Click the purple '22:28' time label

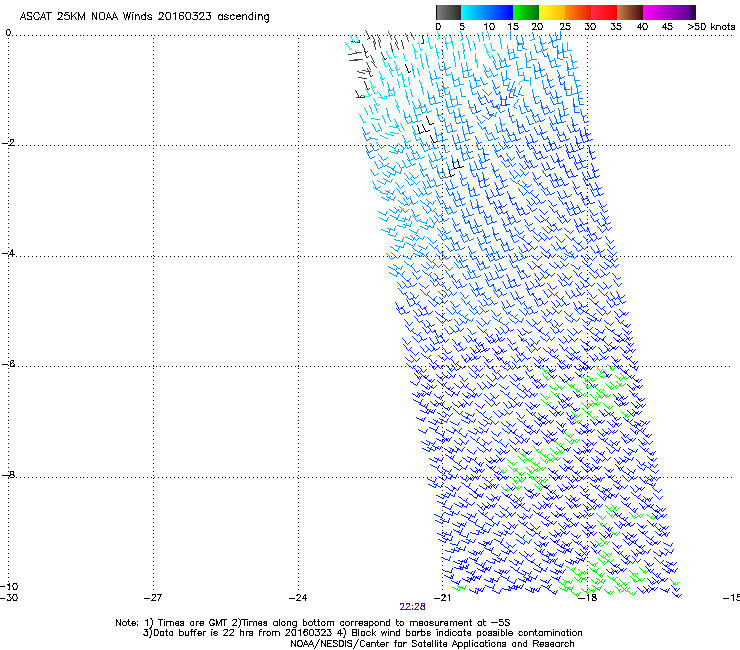pos(412,607)
